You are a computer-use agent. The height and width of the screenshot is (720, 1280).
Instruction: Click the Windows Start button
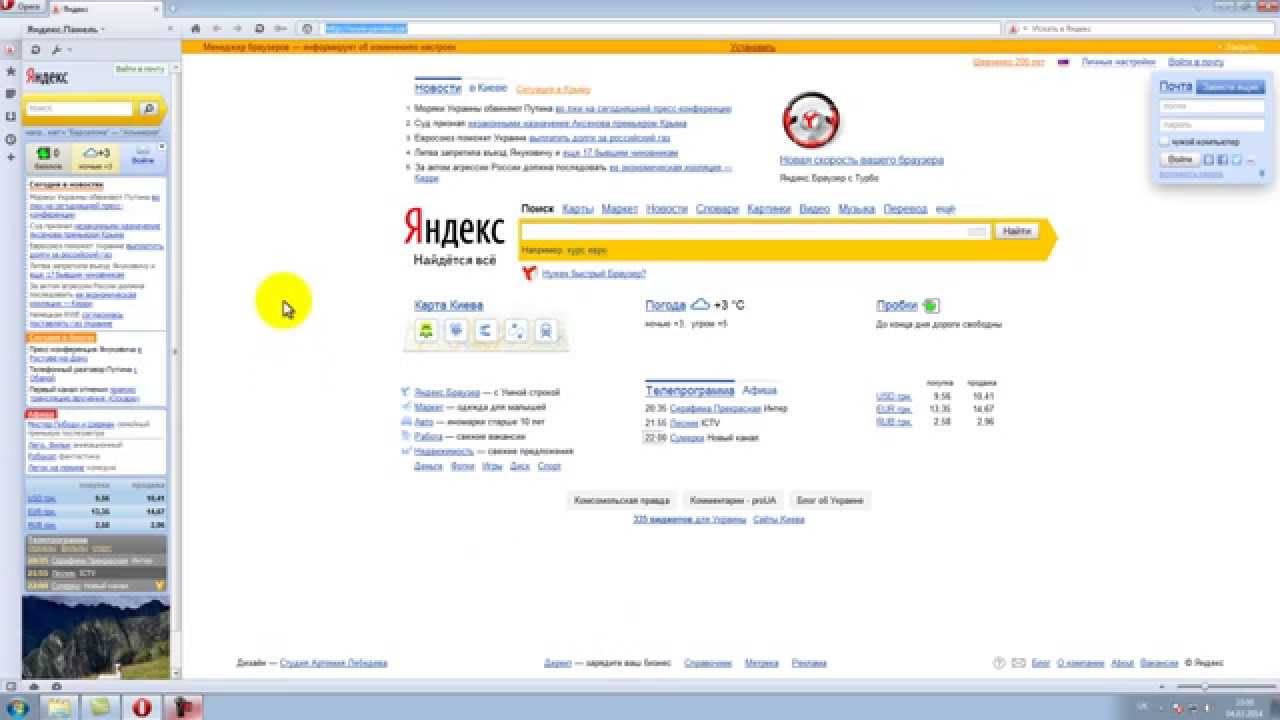click(x=18, y=707)
